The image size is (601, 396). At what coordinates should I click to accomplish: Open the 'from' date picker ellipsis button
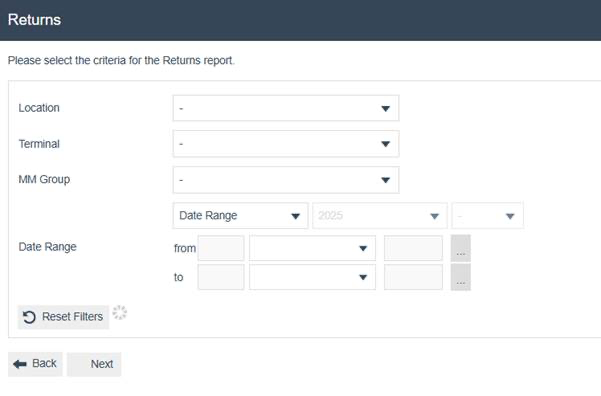coord(460,248)
